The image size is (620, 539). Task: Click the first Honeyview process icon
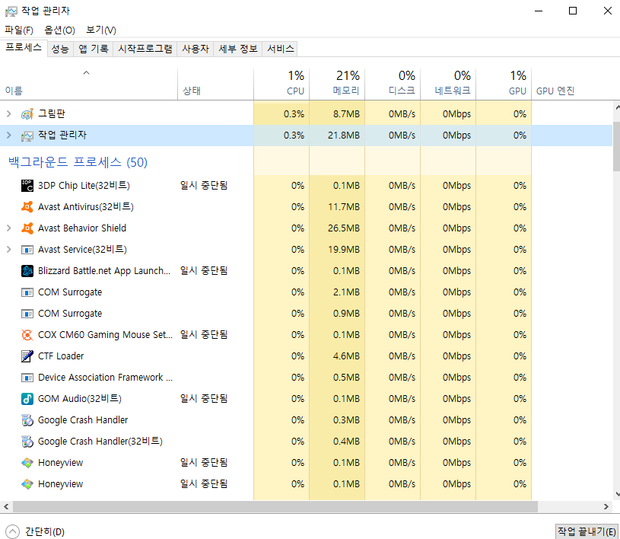[x=27, y=463]
